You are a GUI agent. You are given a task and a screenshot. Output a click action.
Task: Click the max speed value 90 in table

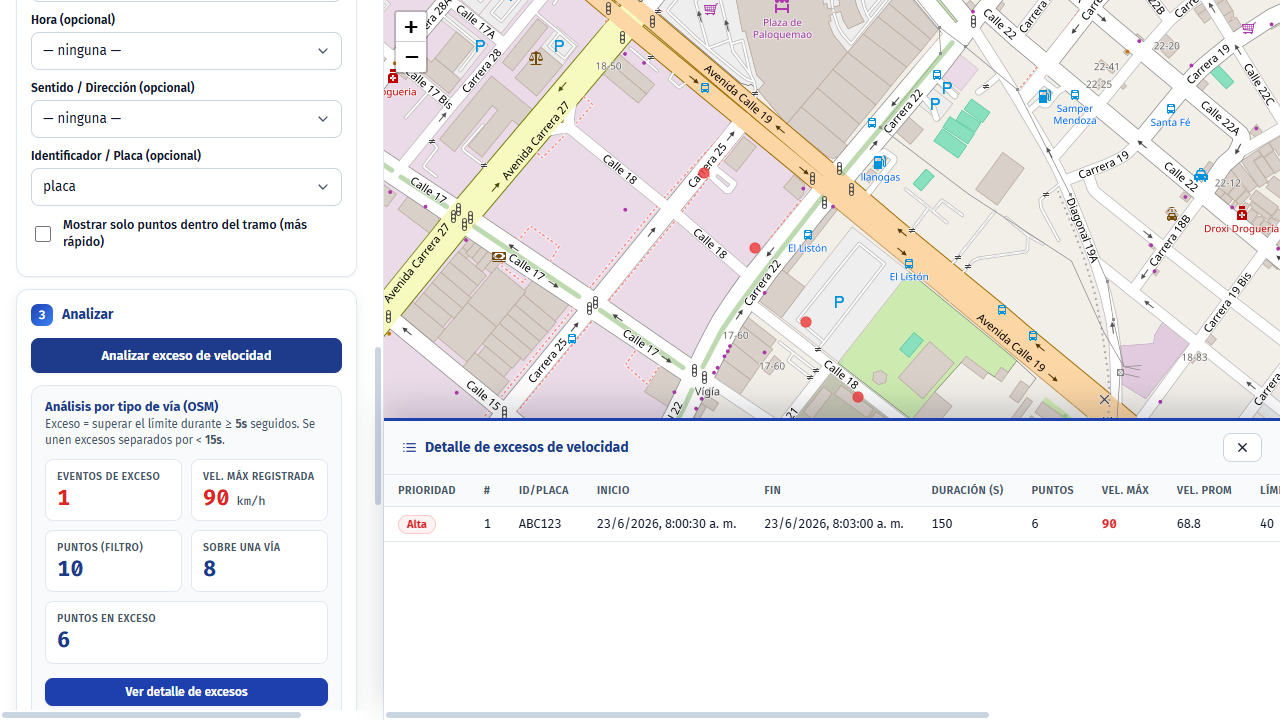[1109, 524]
